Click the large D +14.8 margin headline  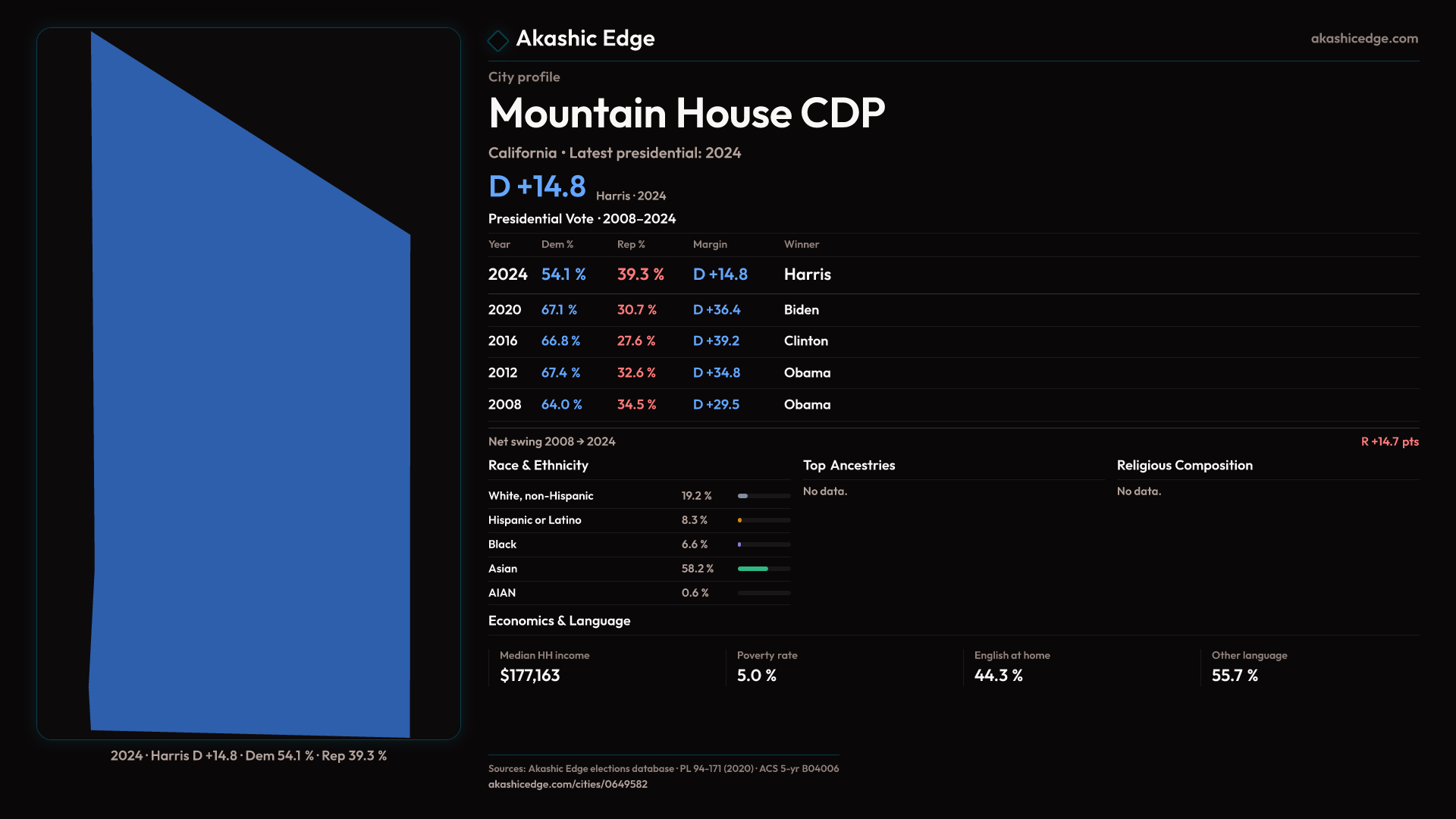click(x=537, y=187)
